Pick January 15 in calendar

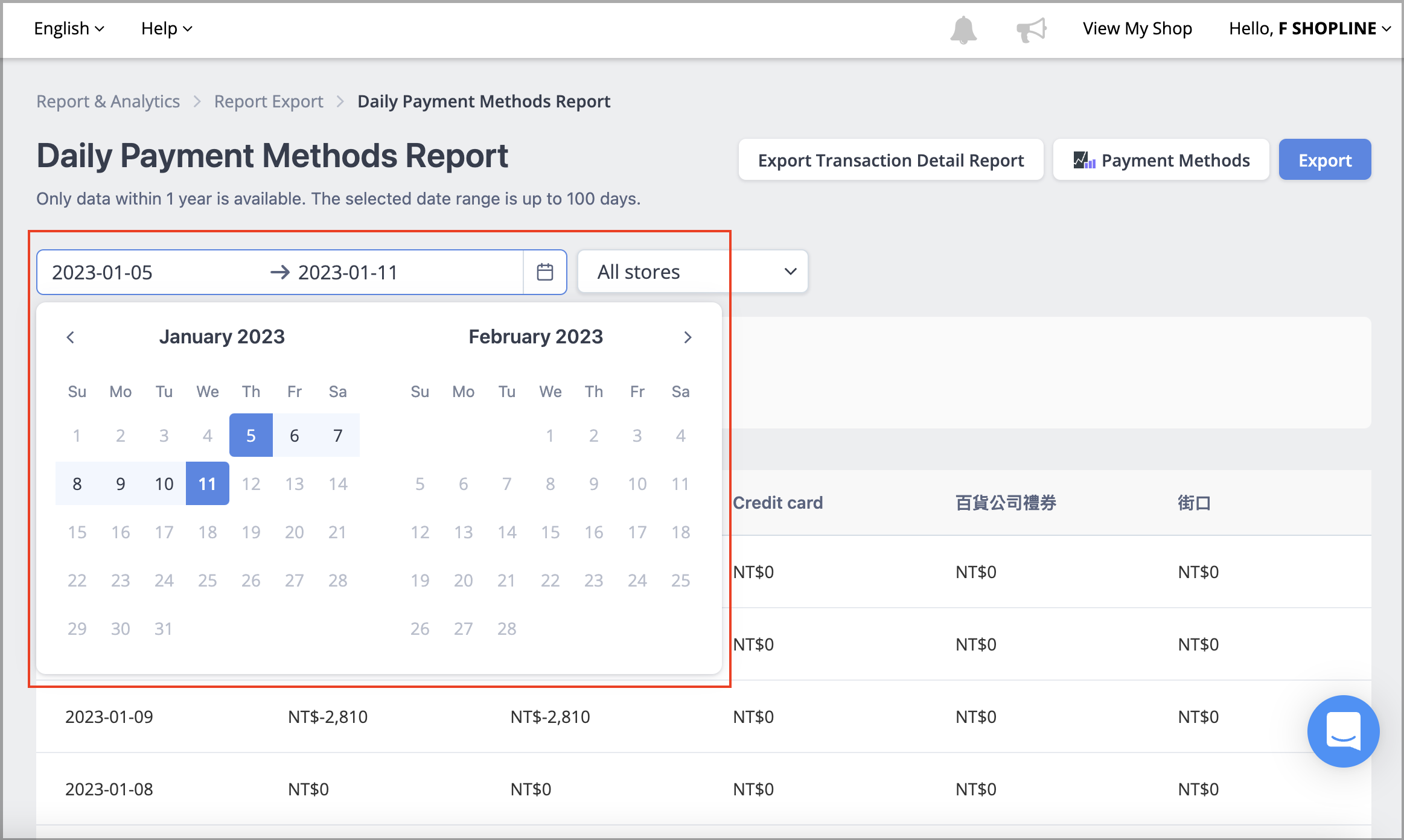pos(77,532)
